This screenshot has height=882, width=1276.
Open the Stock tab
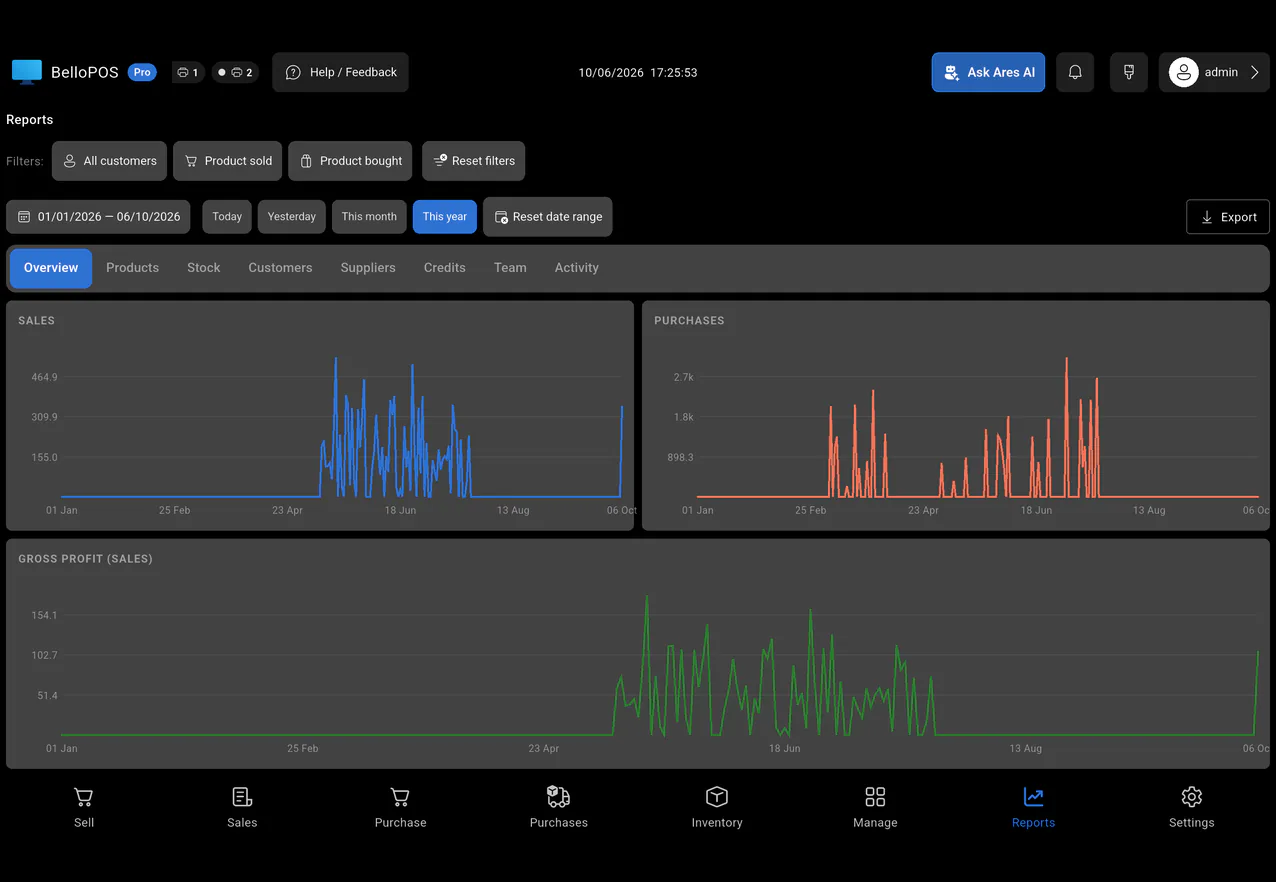pyautogui.click(x=204, y=268)
